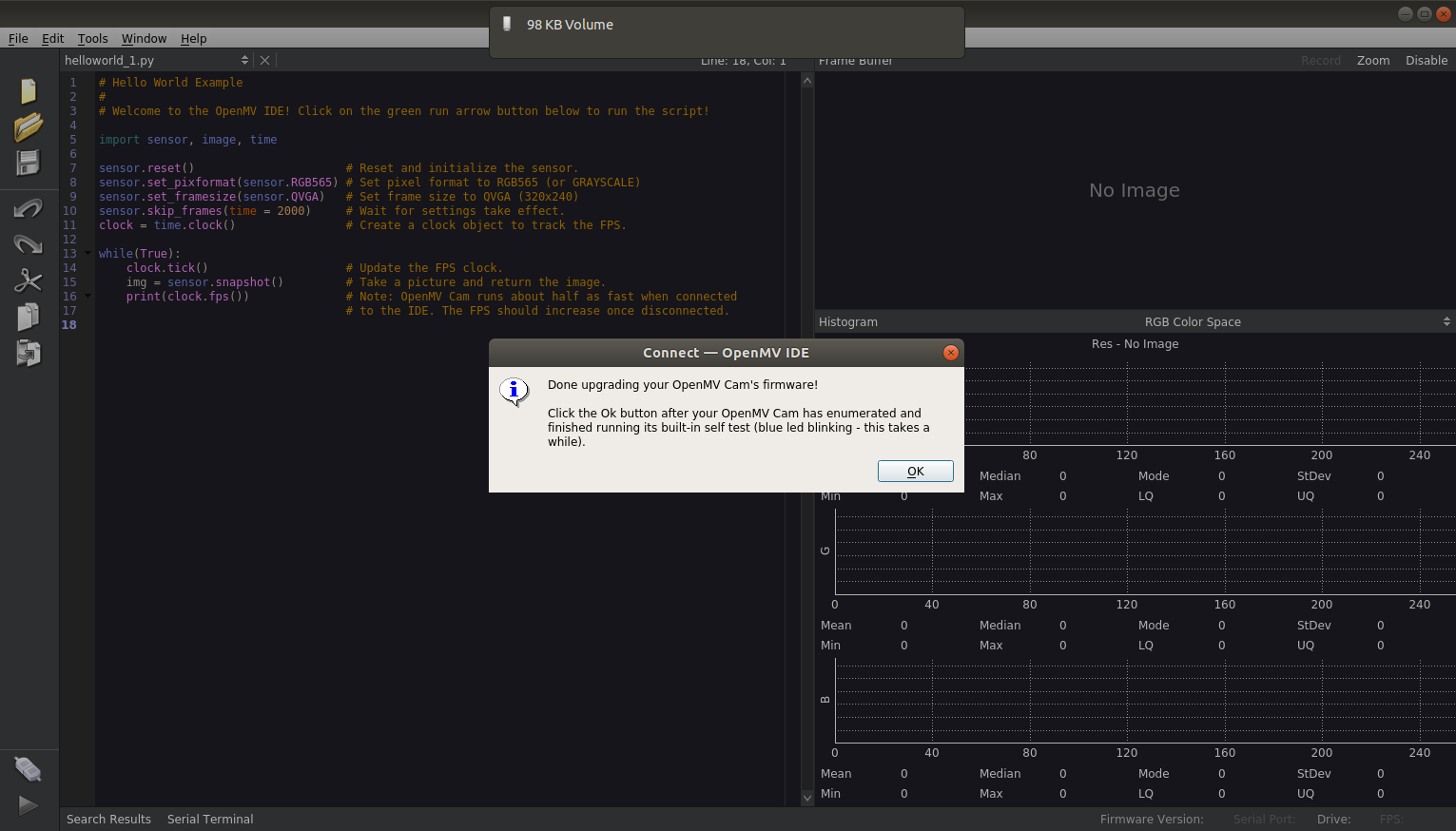Open the Edit menu
This screenshot has width=1456, height=831.
(52, 38)
